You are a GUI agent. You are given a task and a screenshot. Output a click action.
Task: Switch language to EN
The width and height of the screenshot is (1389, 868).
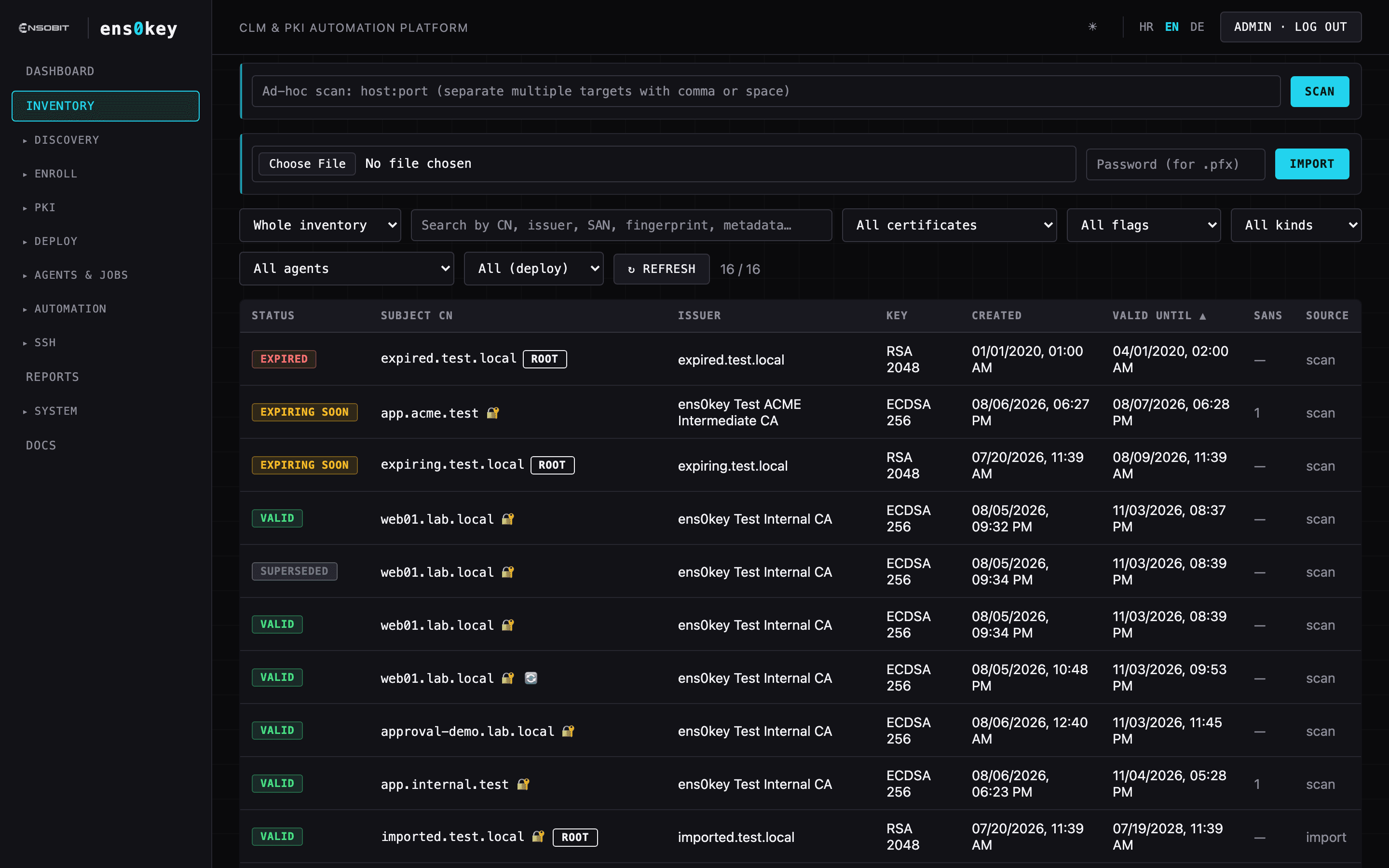(x=1171, y=27)
